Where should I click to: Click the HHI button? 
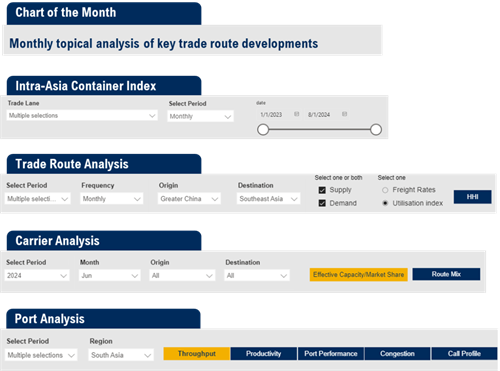(472, 197)
